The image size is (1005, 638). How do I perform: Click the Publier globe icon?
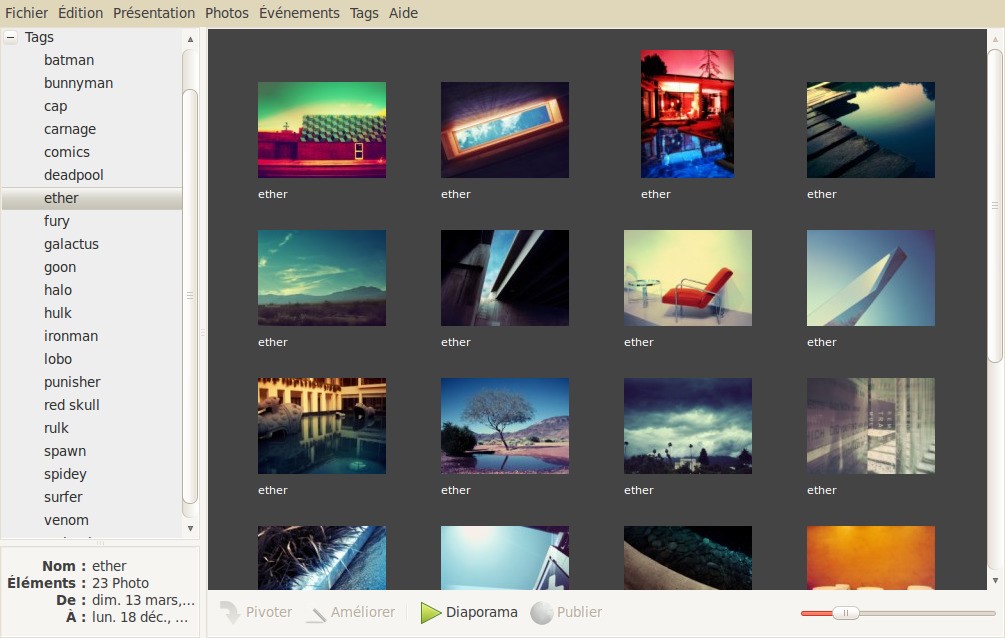(x=542, y=612)
